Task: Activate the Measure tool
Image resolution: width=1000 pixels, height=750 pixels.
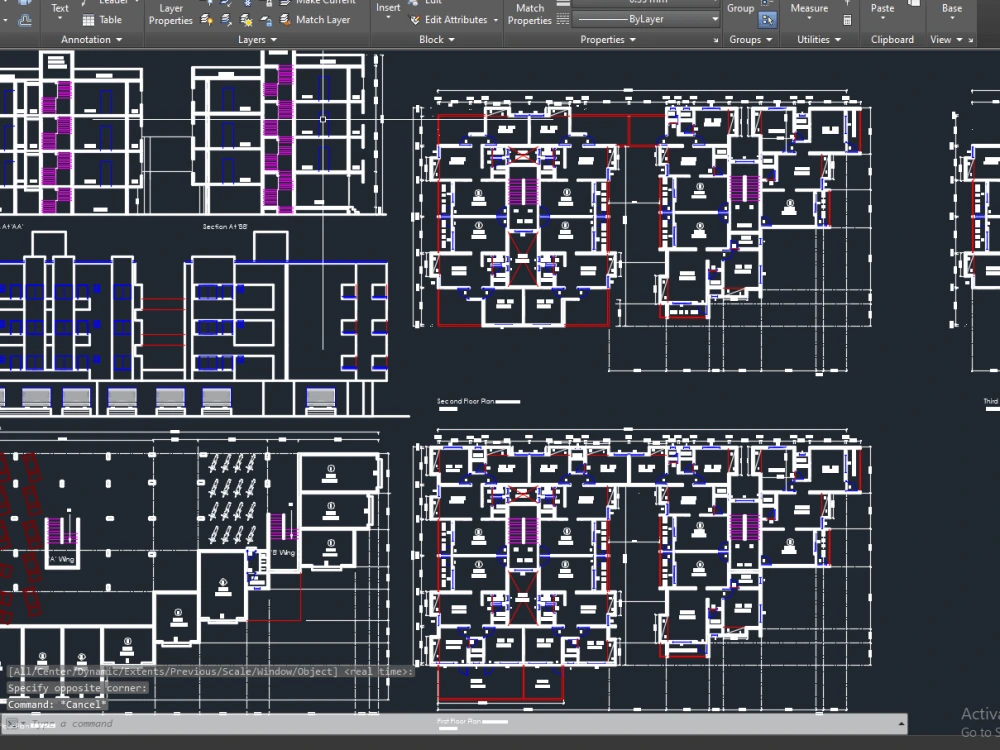Action: [x=808, y=8]
